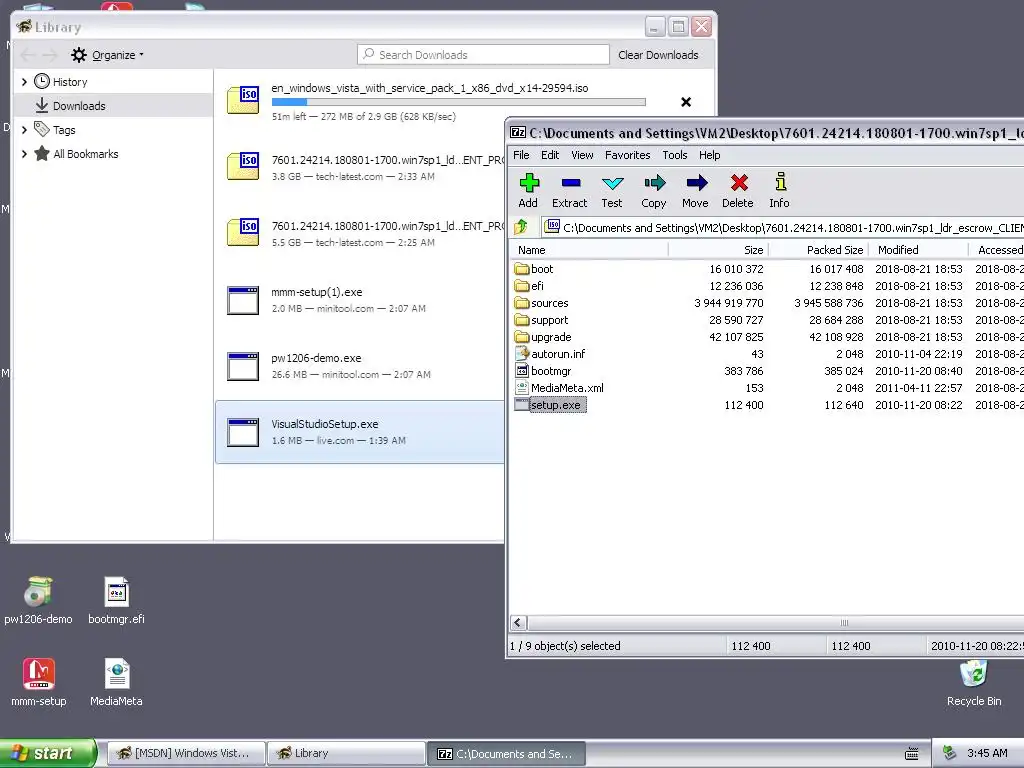
Task: Go up one folder level in 7-Zip
Action: click(521, 227)
